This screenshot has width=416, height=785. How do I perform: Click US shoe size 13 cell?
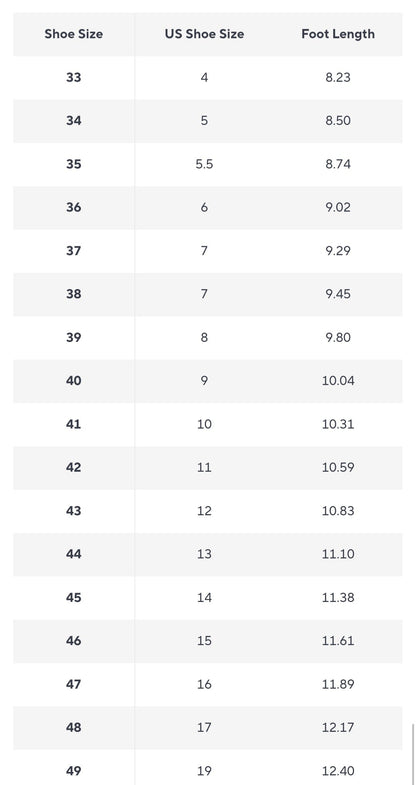(204, 554)
